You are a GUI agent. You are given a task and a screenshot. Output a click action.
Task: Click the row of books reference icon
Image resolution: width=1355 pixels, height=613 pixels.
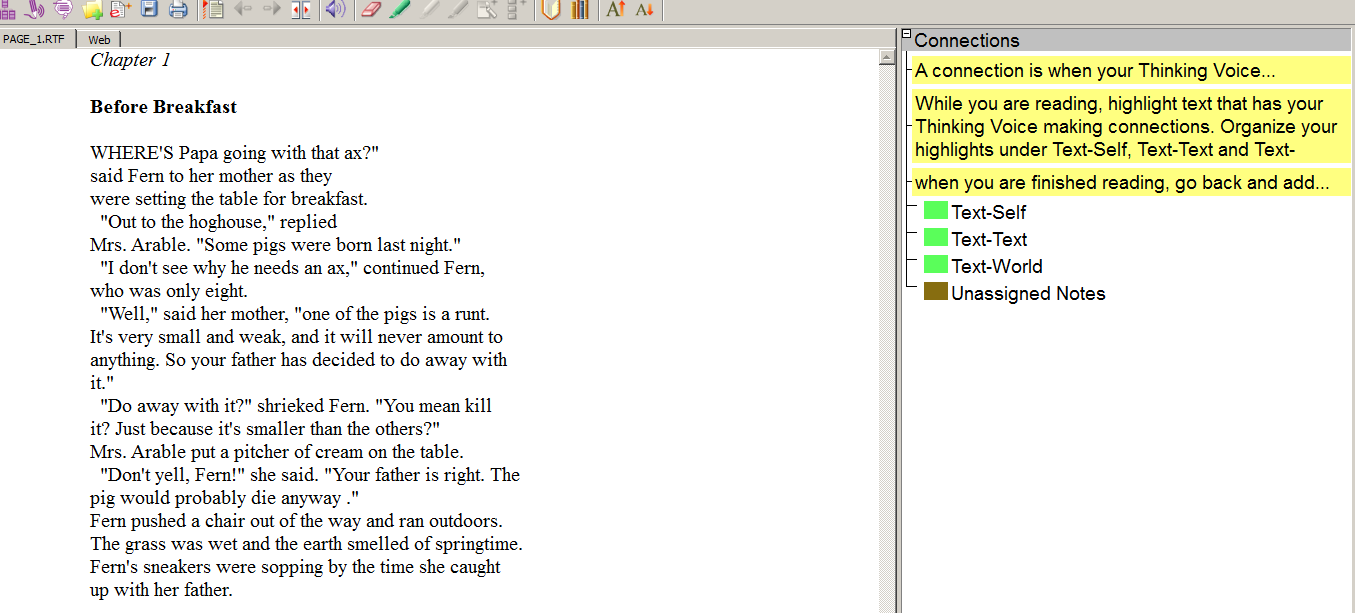coord(579,10)
